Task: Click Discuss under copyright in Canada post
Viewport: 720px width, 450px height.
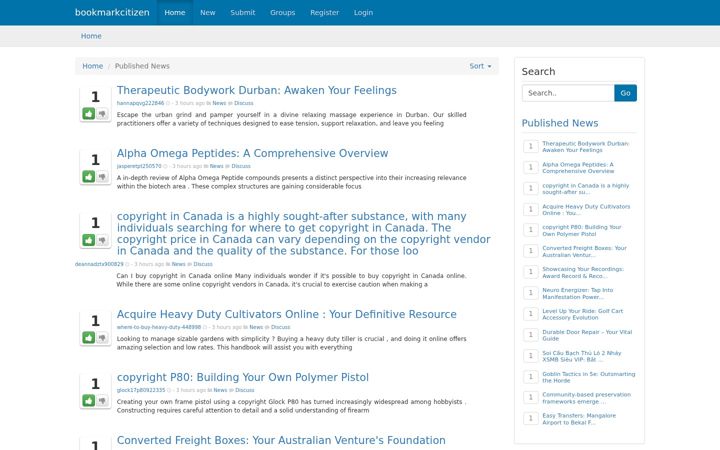Action: (203, 264)
